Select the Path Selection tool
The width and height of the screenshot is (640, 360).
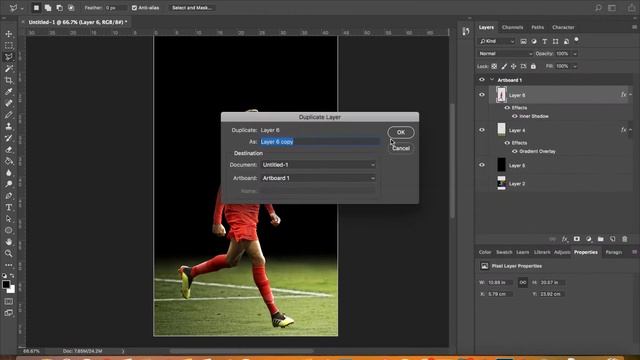pyautogui.click(x=9, y=219)
